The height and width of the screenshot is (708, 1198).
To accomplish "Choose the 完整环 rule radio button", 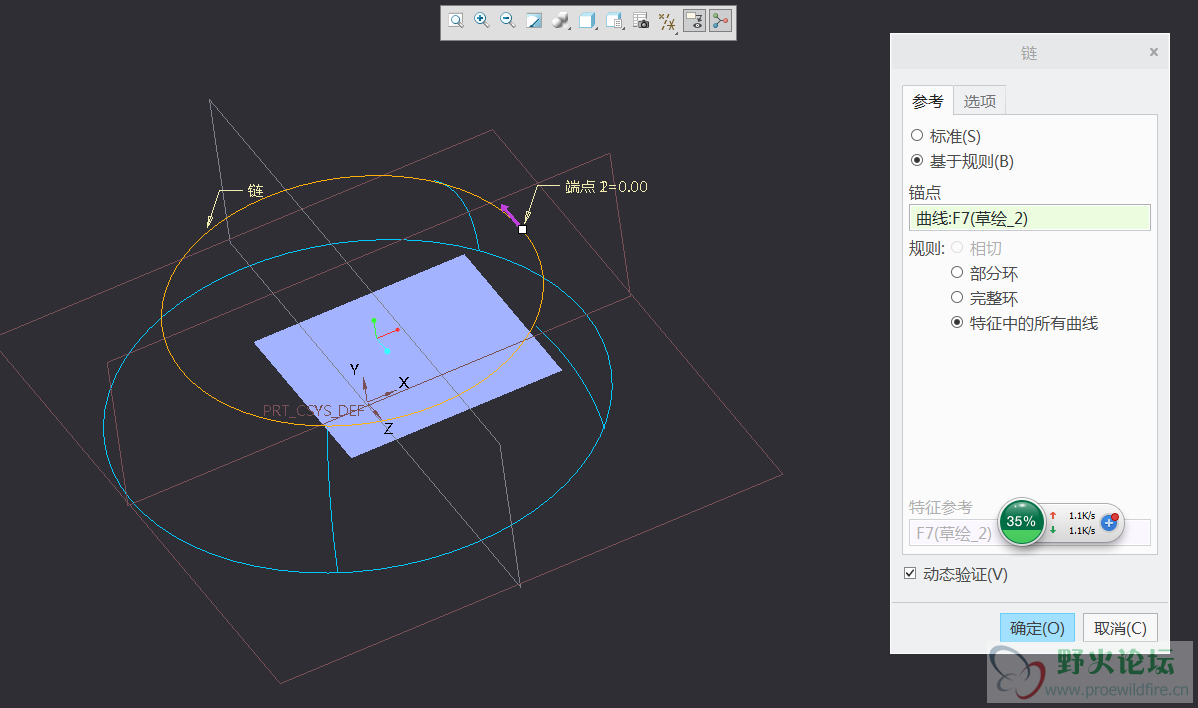I will [957, 297].
